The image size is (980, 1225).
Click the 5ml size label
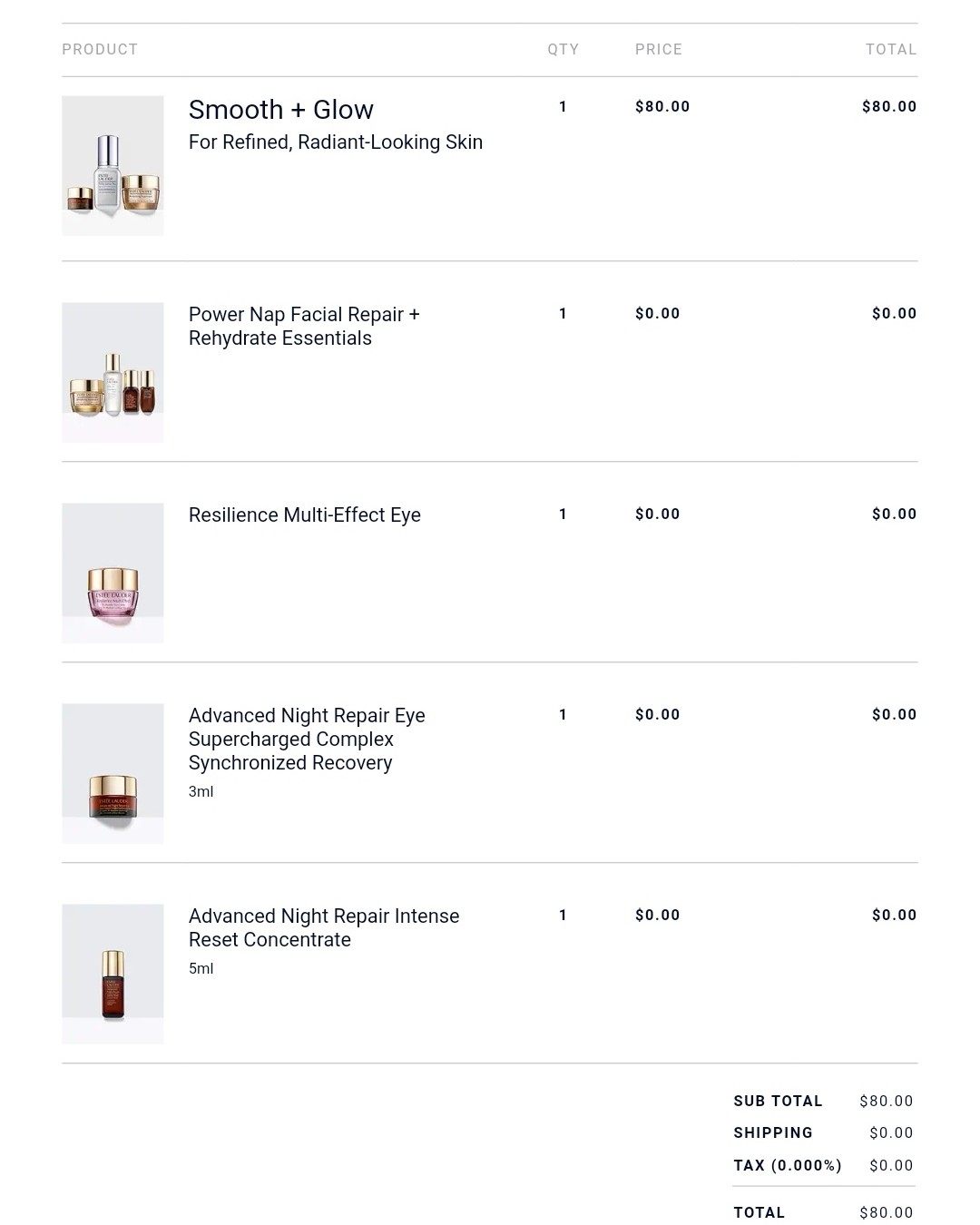click(x=201, y=968)
